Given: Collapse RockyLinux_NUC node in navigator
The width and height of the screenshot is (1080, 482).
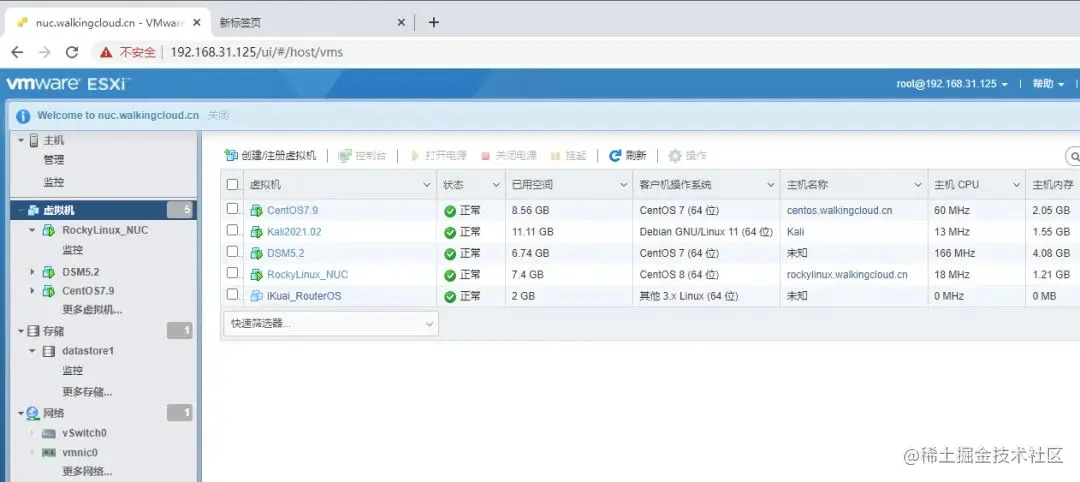Looking at the screenshot, I should [32, 230].
